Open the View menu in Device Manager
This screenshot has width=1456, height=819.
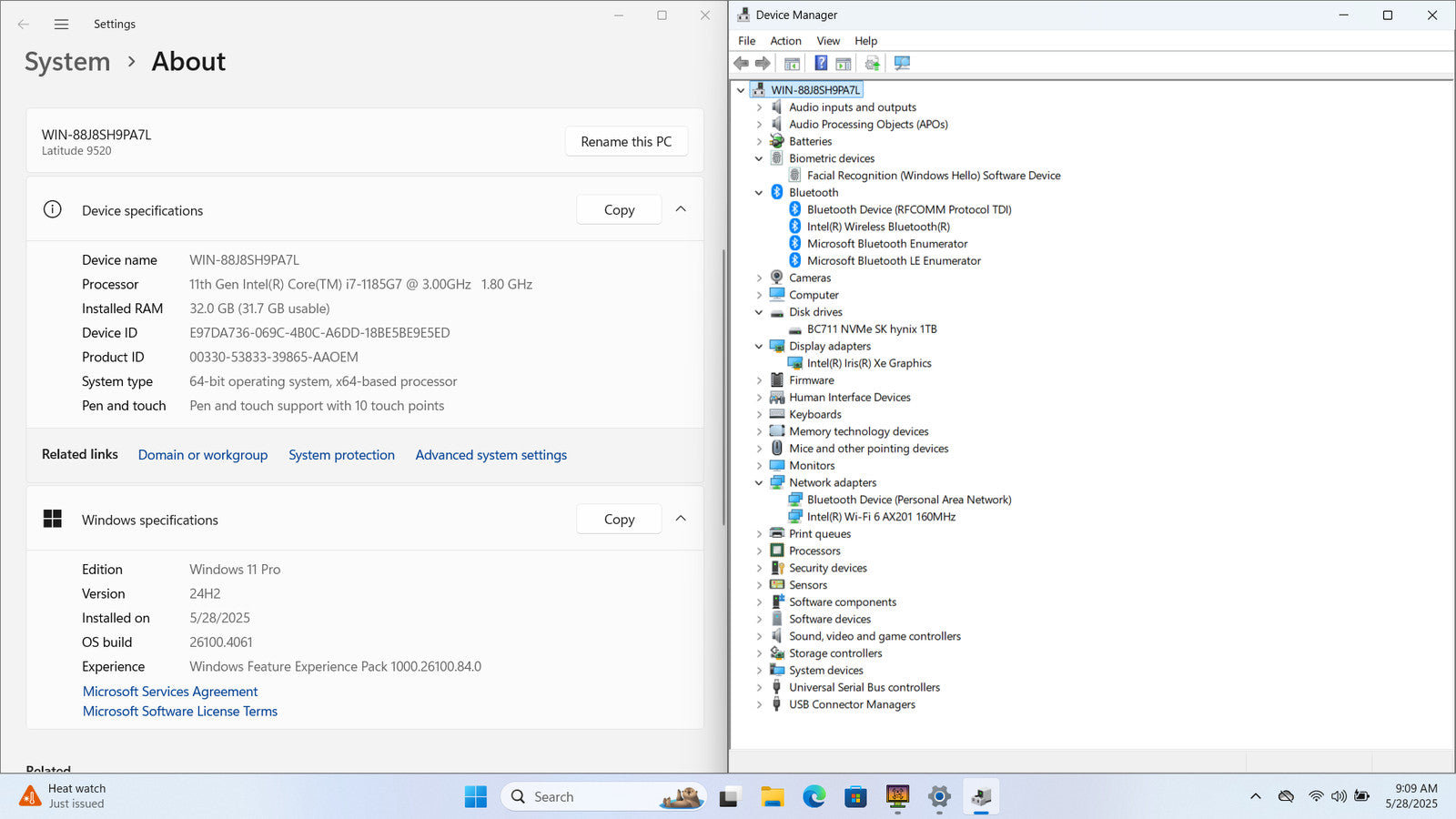pos(828,41)
